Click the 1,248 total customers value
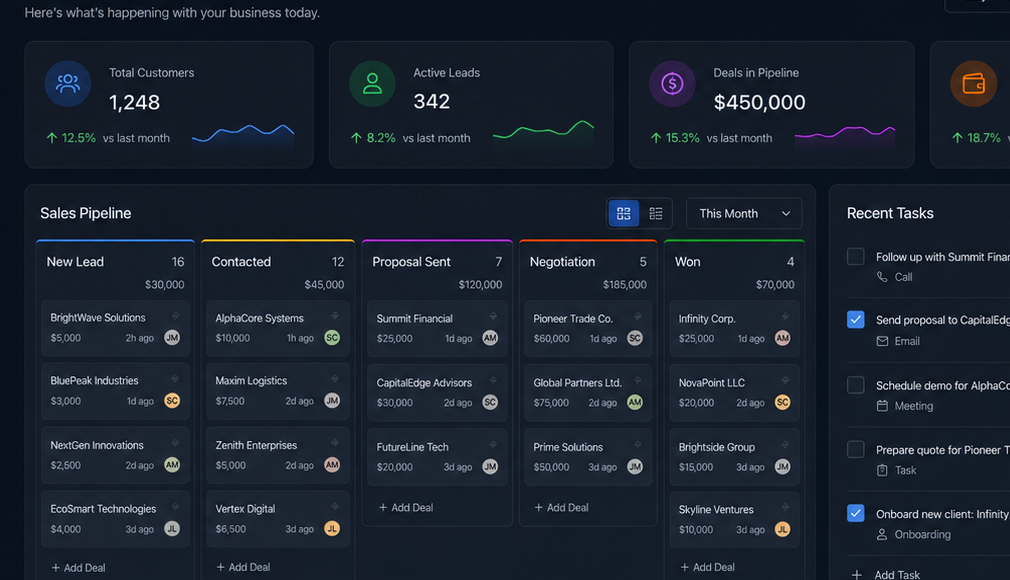Screen dimensions: 1010x580 click(x=134, y=102)
